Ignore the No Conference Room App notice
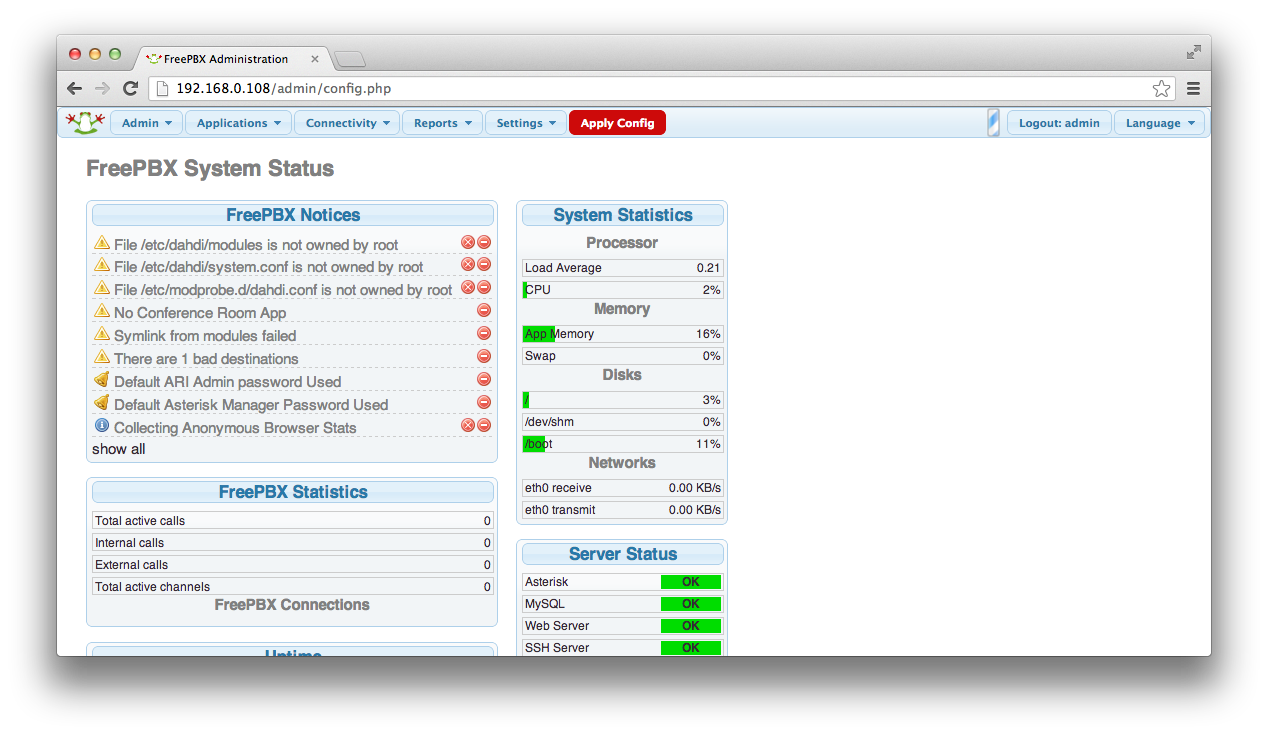Viewport: 1268px width, 735px height. pyautogui.click(x=484, y=311)
